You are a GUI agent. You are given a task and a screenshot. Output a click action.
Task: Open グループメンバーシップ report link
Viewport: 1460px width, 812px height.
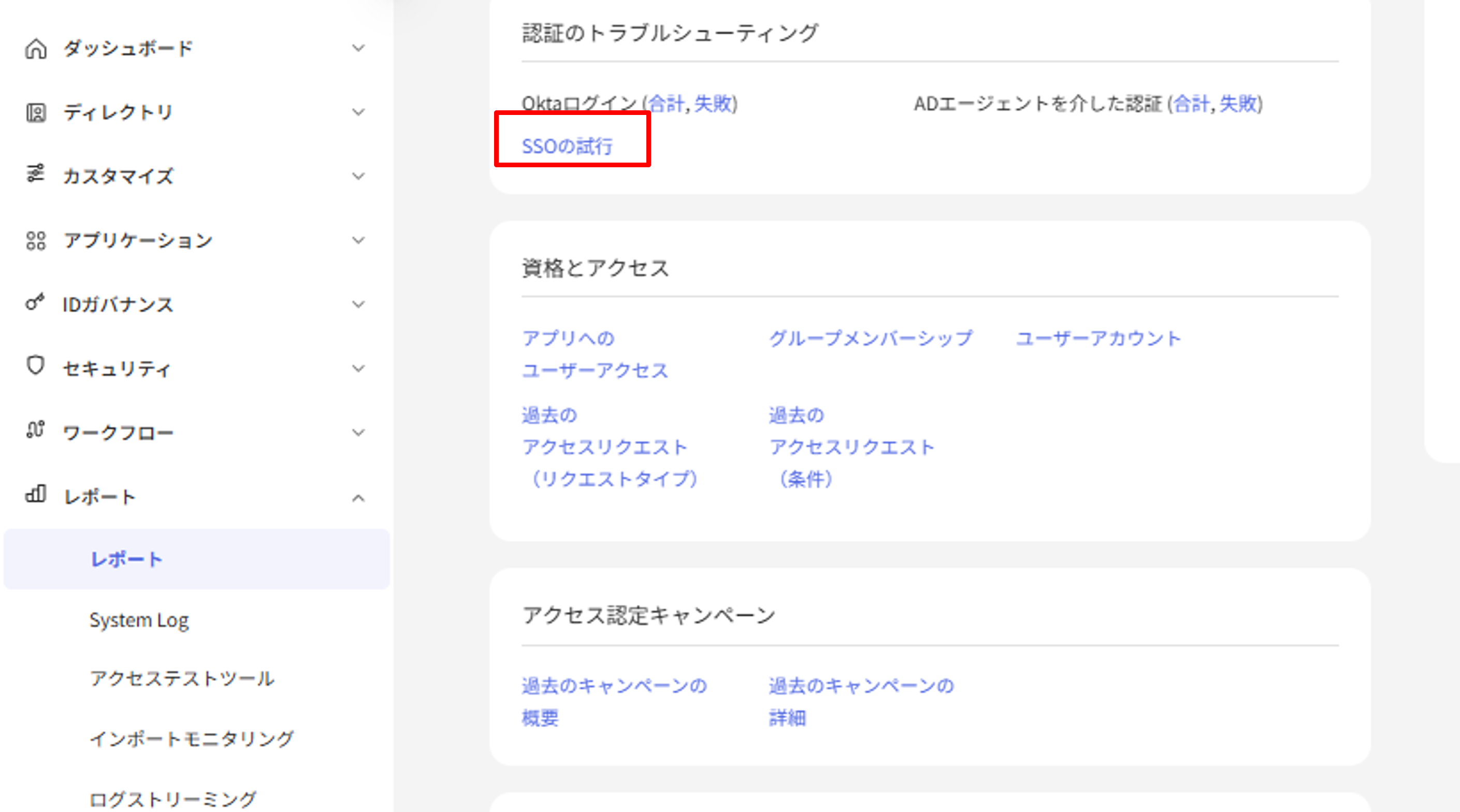pyautogui.click(x=871, y=338)
